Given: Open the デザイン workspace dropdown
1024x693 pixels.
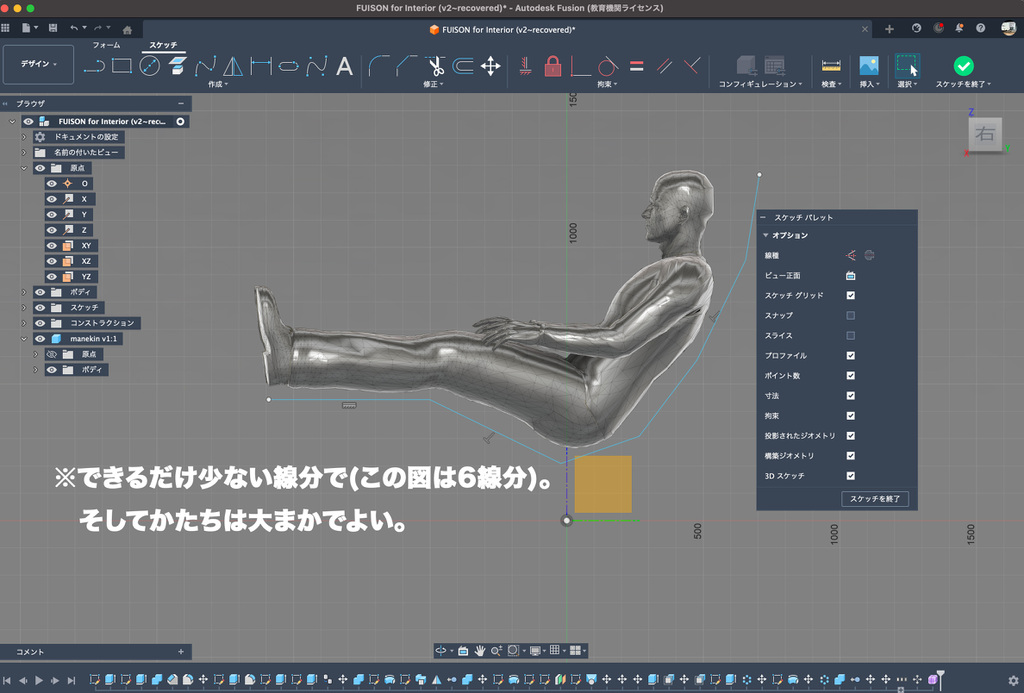Looking at the screenshot, I should click(39, 64).
